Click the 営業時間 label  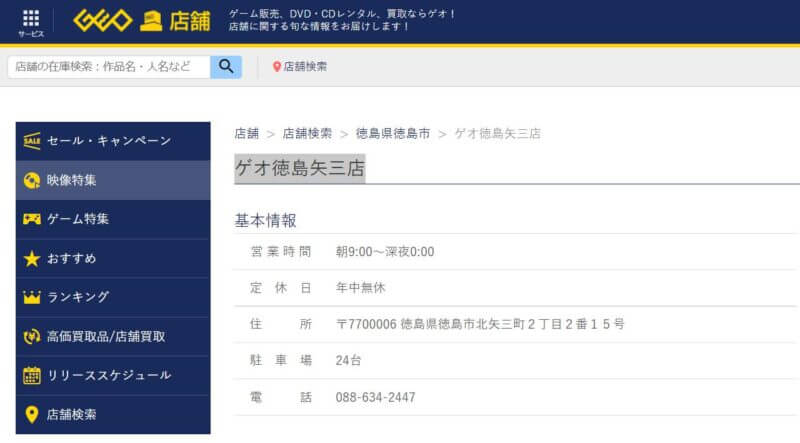click(281, 252)
